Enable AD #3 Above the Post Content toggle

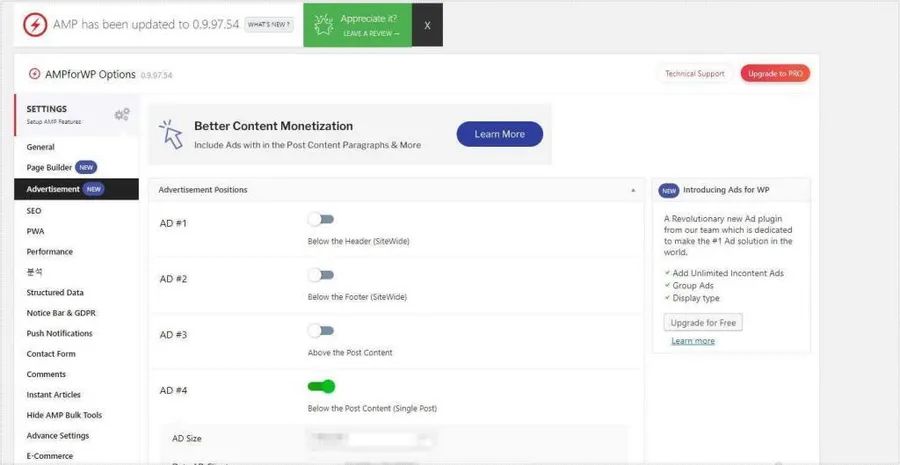[x=321, y=331]
